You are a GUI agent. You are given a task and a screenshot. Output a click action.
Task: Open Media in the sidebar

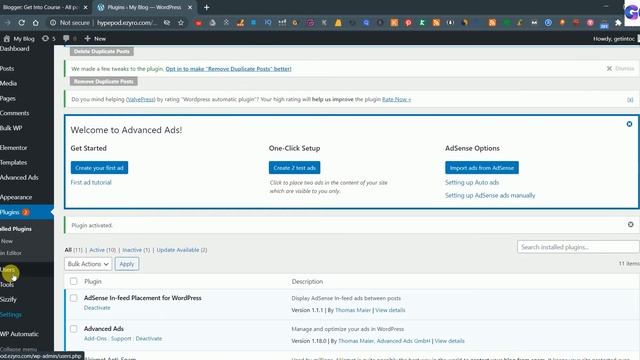point(9,83)
